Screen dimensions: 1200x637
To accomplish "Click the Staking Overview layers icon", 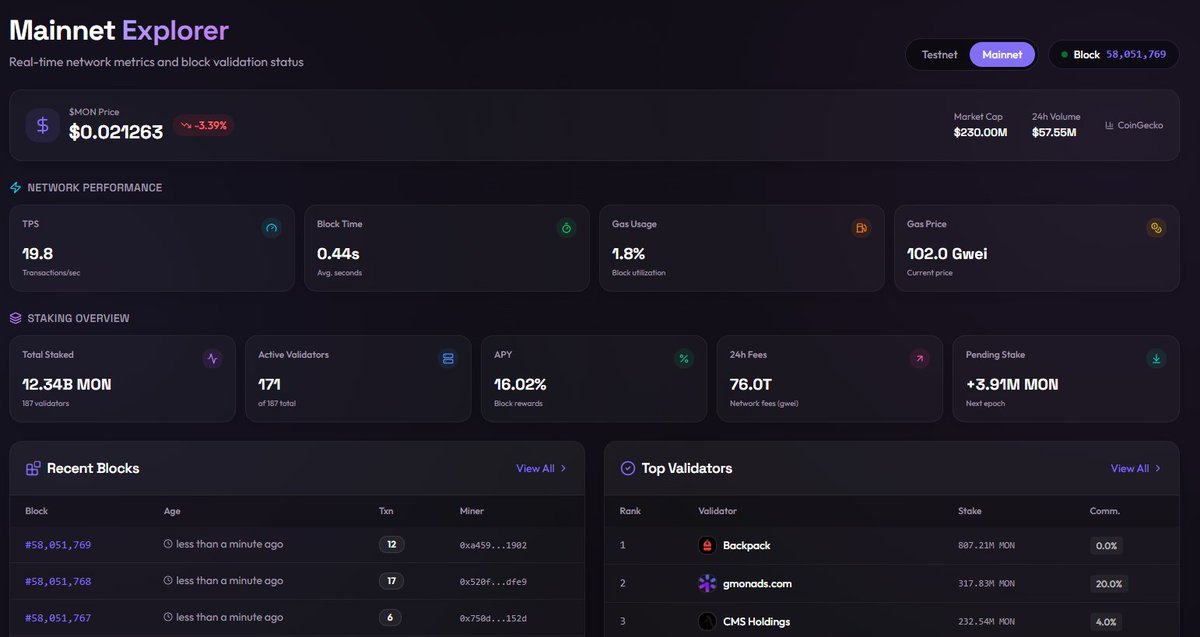I will click(x=16, y=318).
